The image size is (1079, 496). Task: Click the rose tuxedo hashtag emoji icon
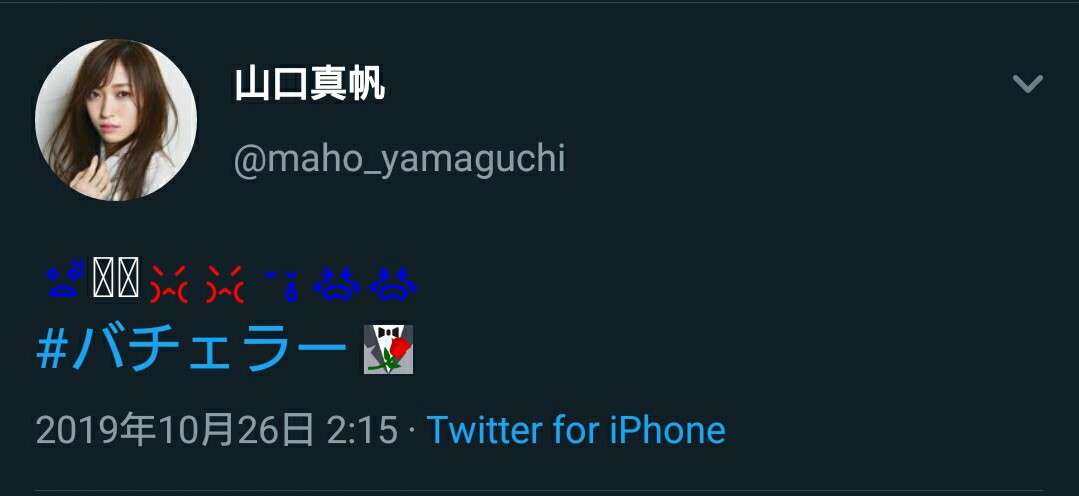pyautogui.click(x=388, y=349)
